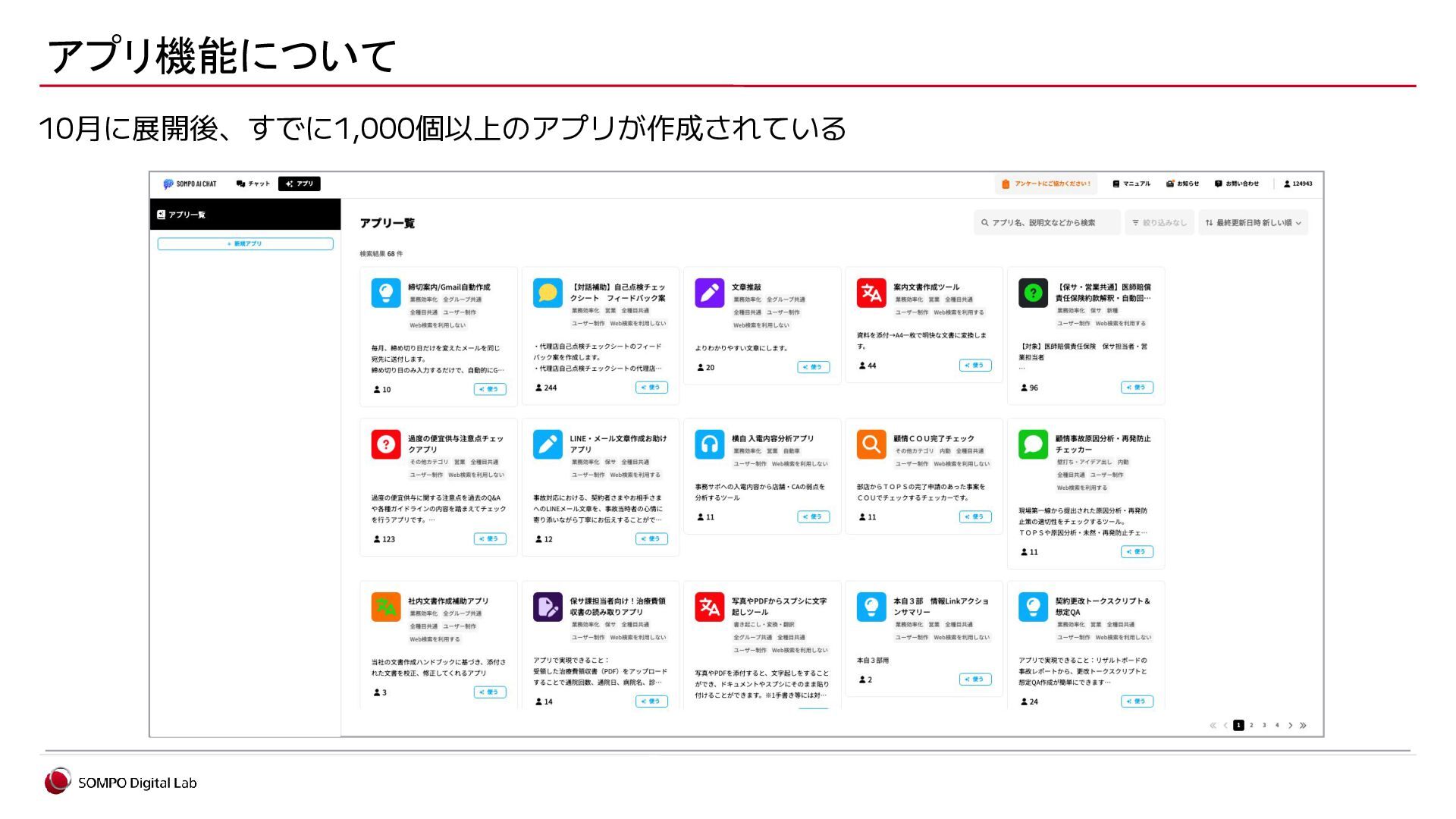The image size is (1456, 819).
Task: Jump to page 3 in pagination
Action: (x=1264, y=726)
